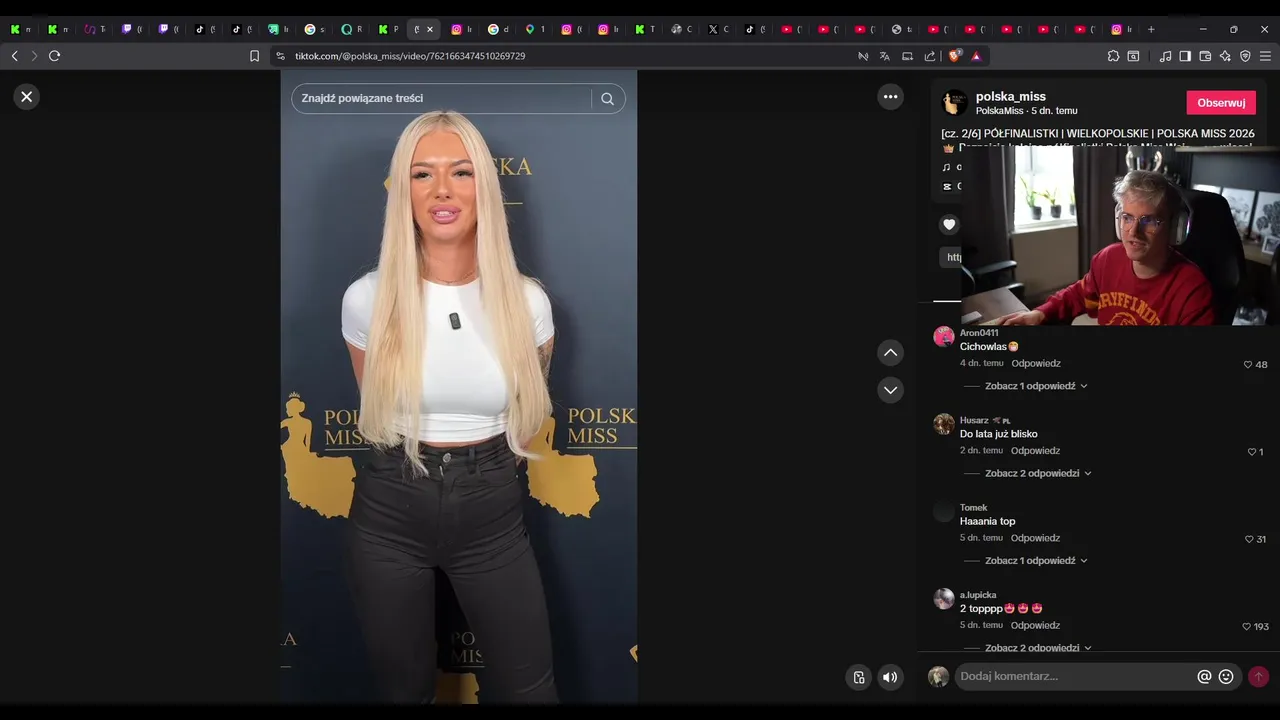Open a new browser tab with plus

1151,29
